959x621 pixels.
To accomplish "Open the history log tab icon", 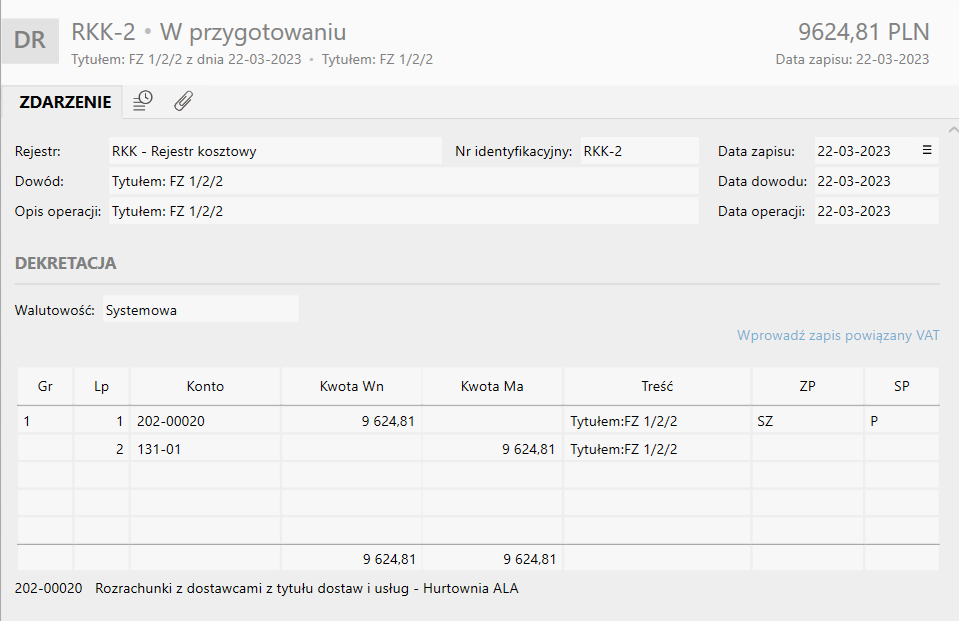I will 143,101.
